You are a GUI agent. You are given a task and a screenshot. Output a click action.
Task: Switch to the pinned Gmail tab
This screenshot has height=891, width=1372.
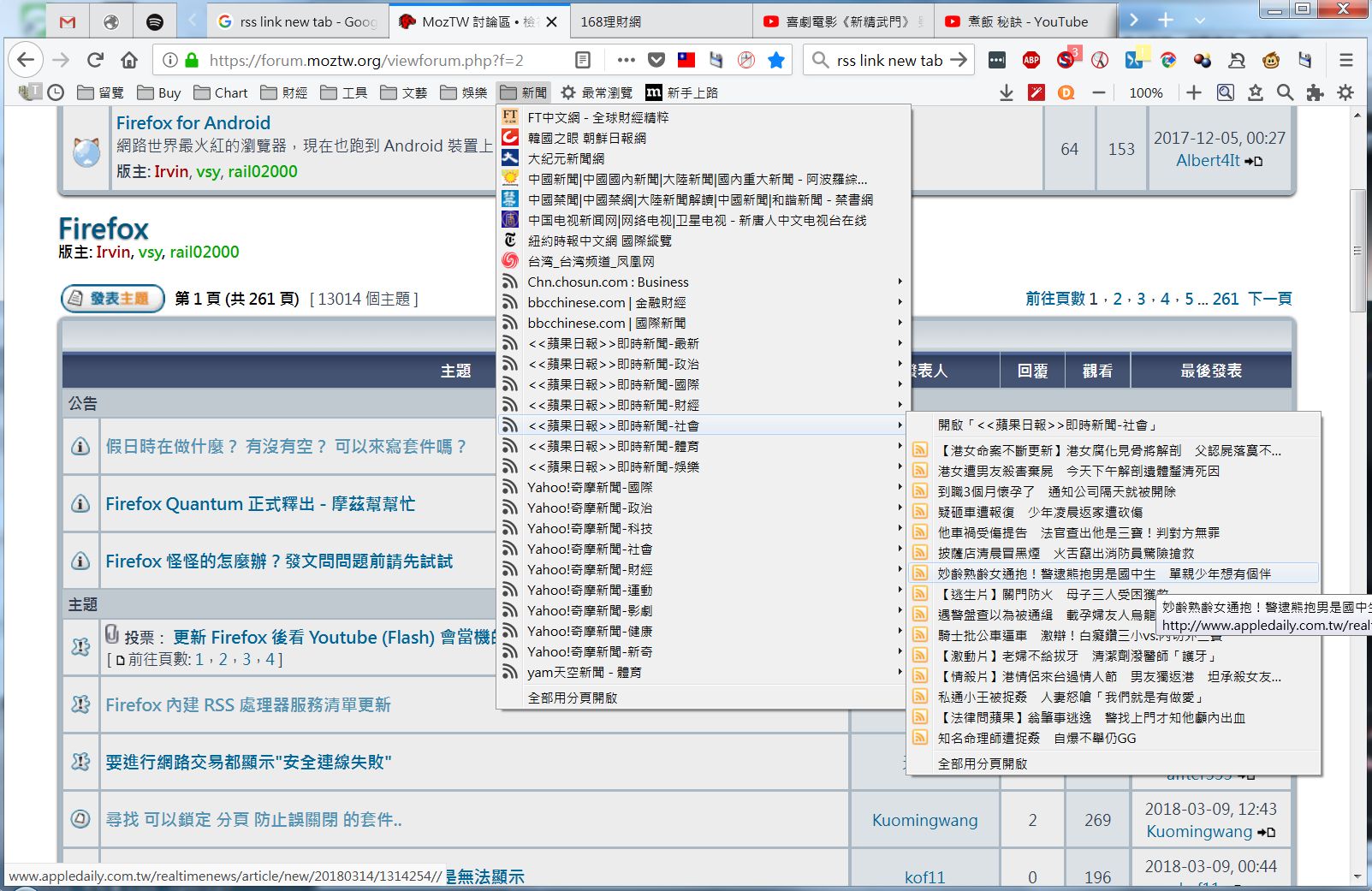[x=68, y=21]
